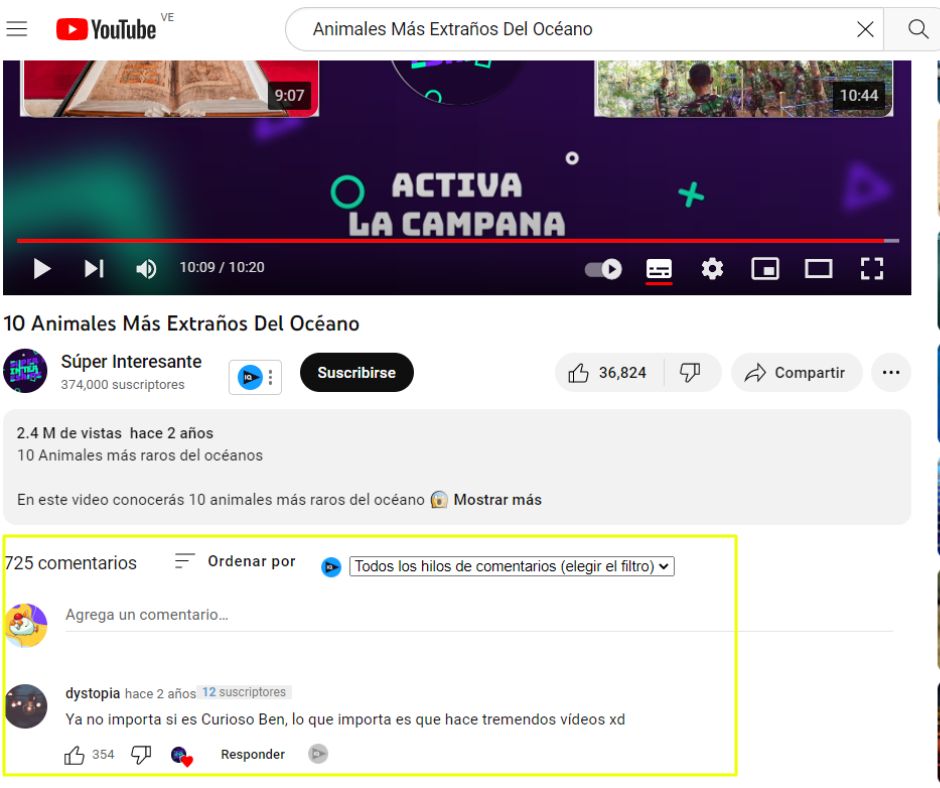Click the 'Agrega un comentario' field
This screenshot has width=940, height=788.
point(300,615)
